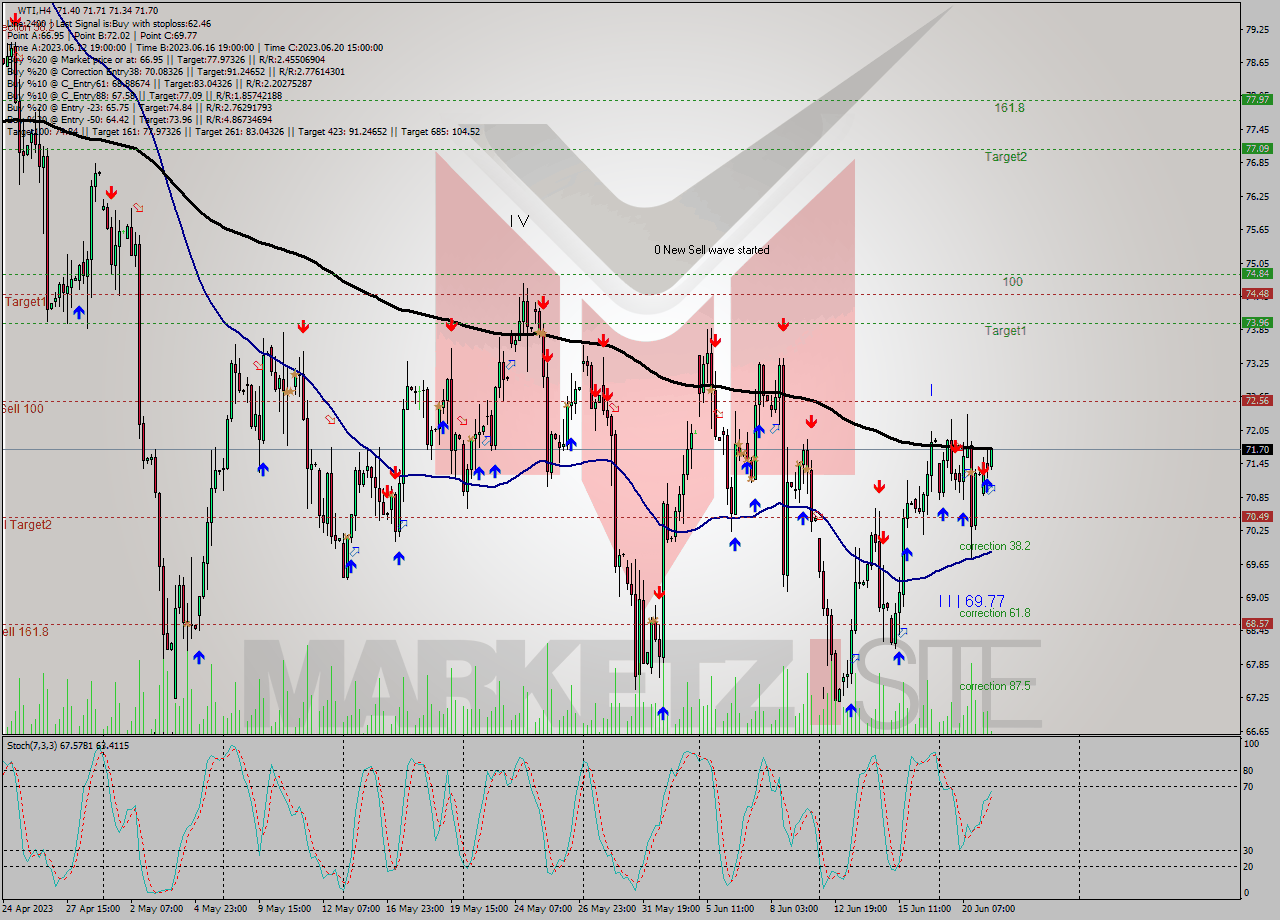Click the current price 71.70 tag
Image resolution: width=1280 pixels, height=920 pixels.
tap(1256, 449)
